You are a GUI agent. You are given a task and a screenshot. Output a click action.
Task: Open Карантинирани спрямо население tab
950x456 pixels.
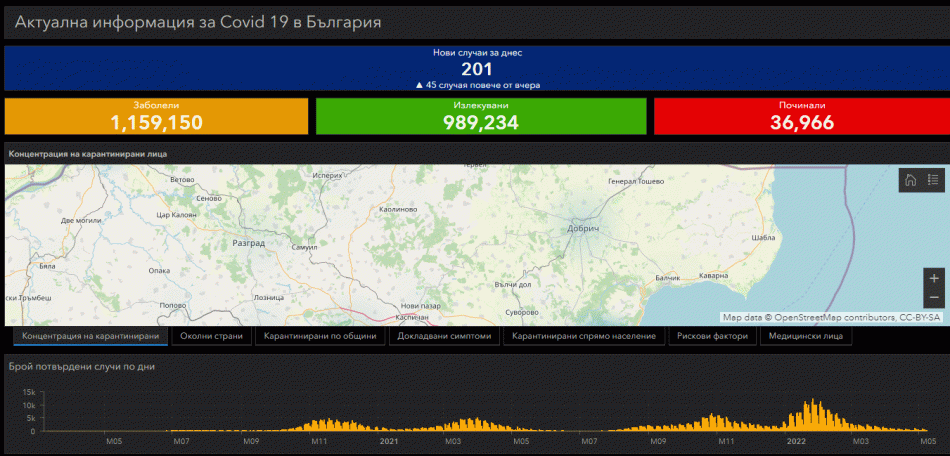584,336
